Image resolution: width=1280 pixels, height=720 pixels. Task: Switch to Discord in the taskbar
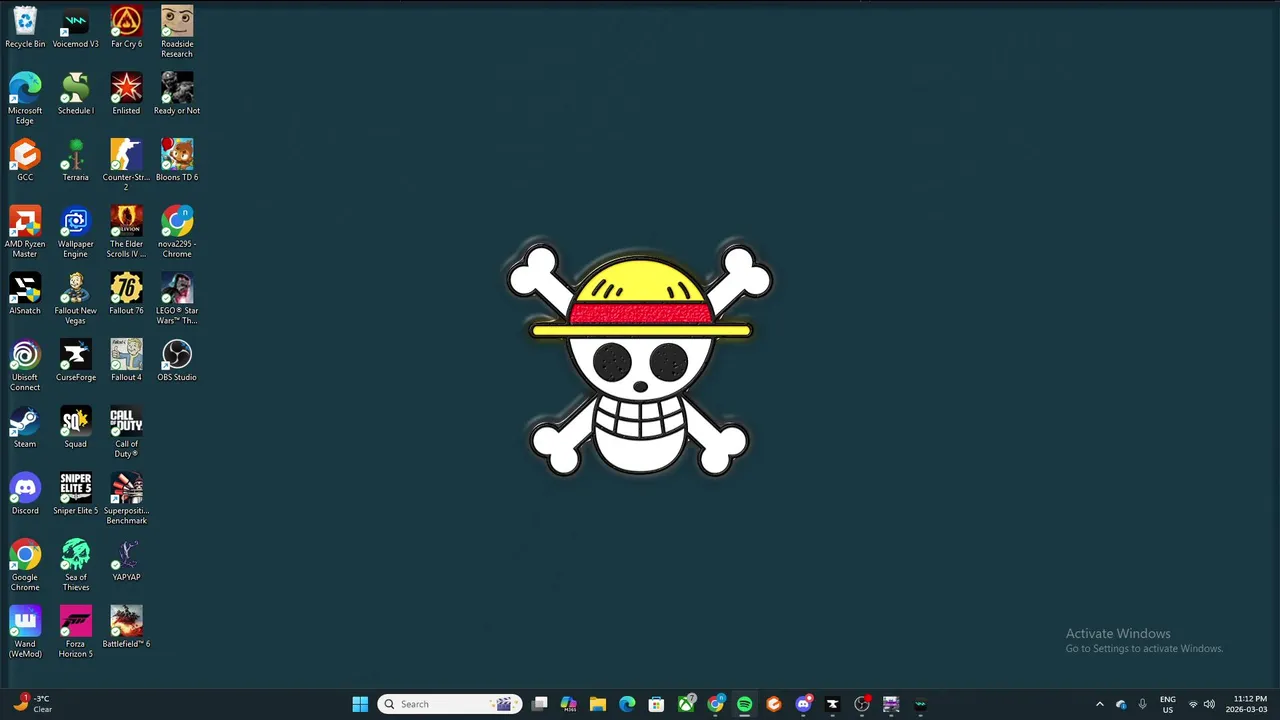(803, 704)
